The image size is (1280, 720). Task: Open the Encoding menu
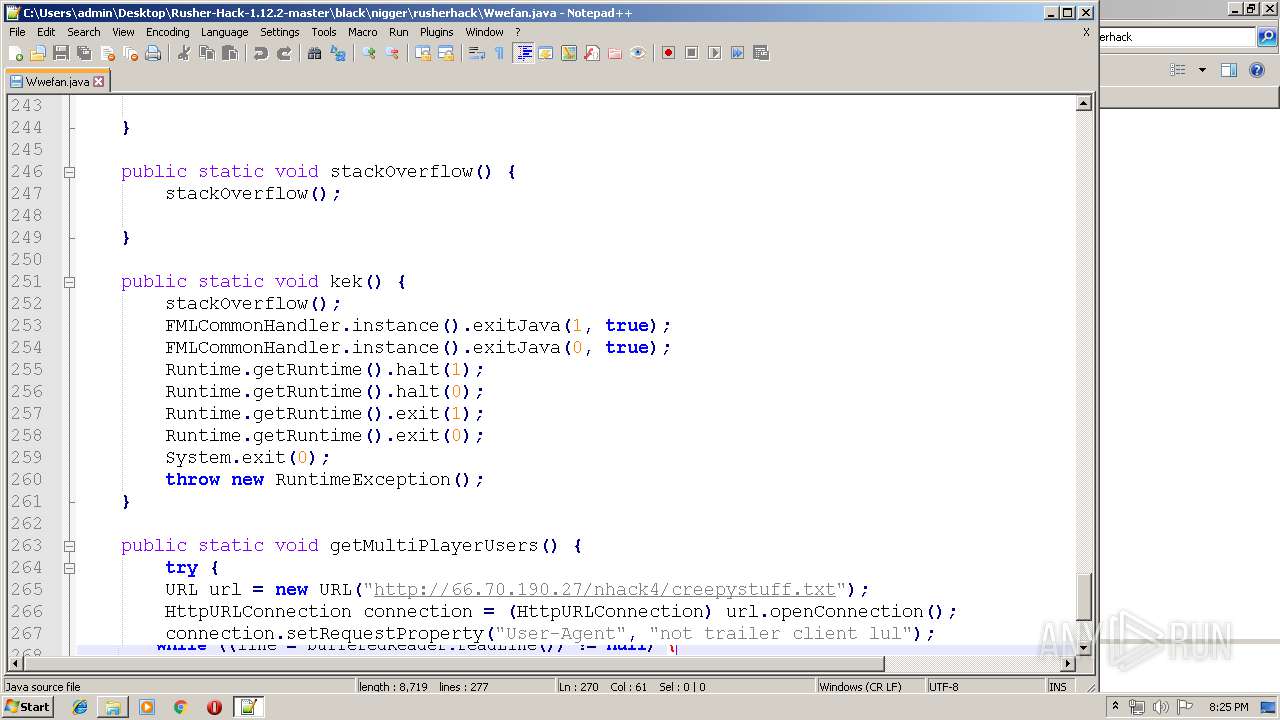(x=167, y=32)
